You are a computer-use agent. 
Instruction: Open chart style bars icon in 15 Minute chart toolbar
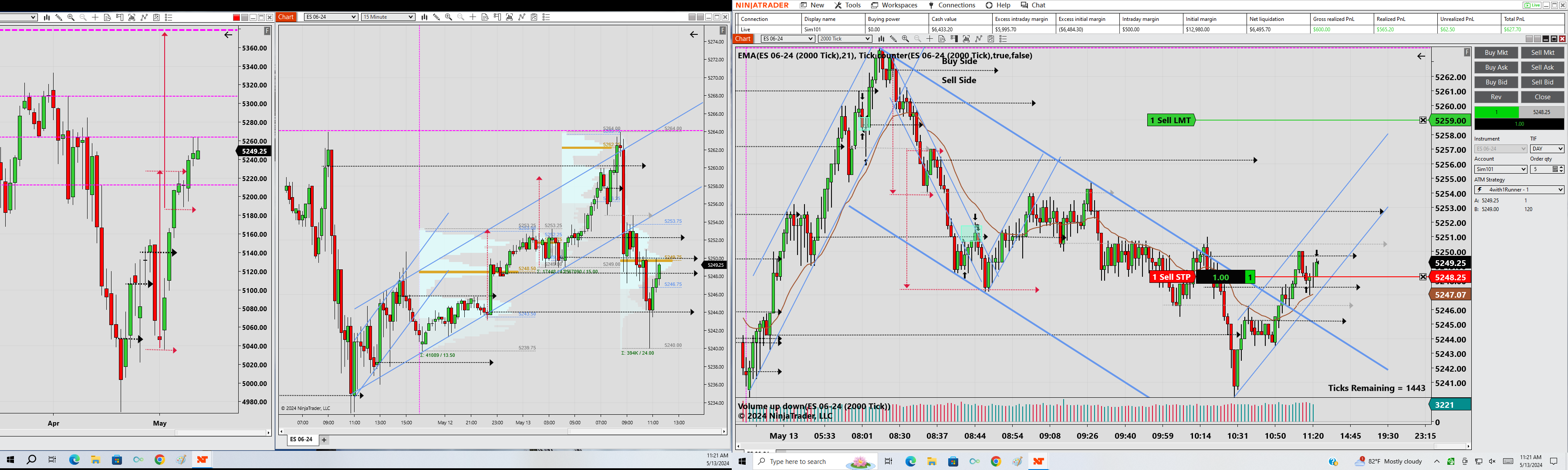[424, 17]
